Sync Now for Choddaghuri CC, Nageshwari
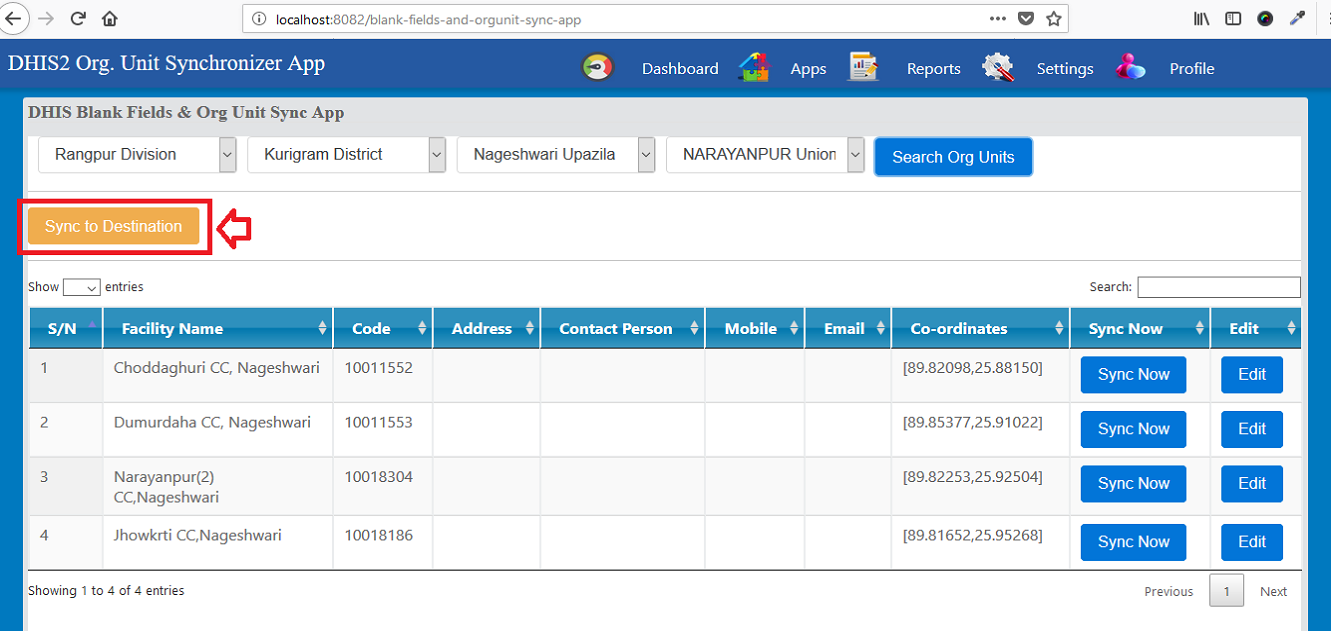This screenshot has height=631, width=1331. point(1133,375)
